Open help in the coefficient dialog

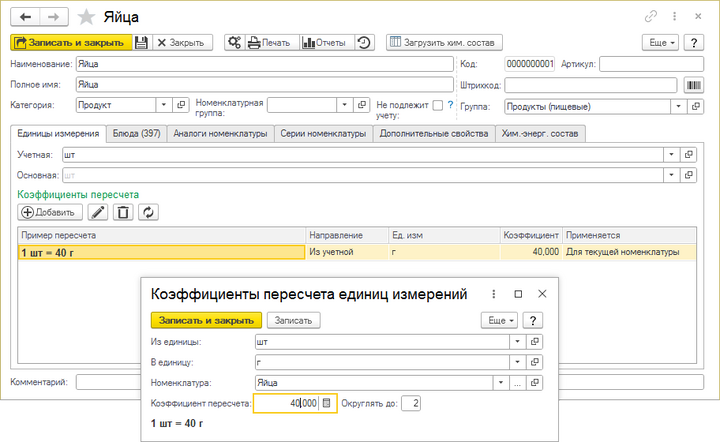tap(533, 320)
